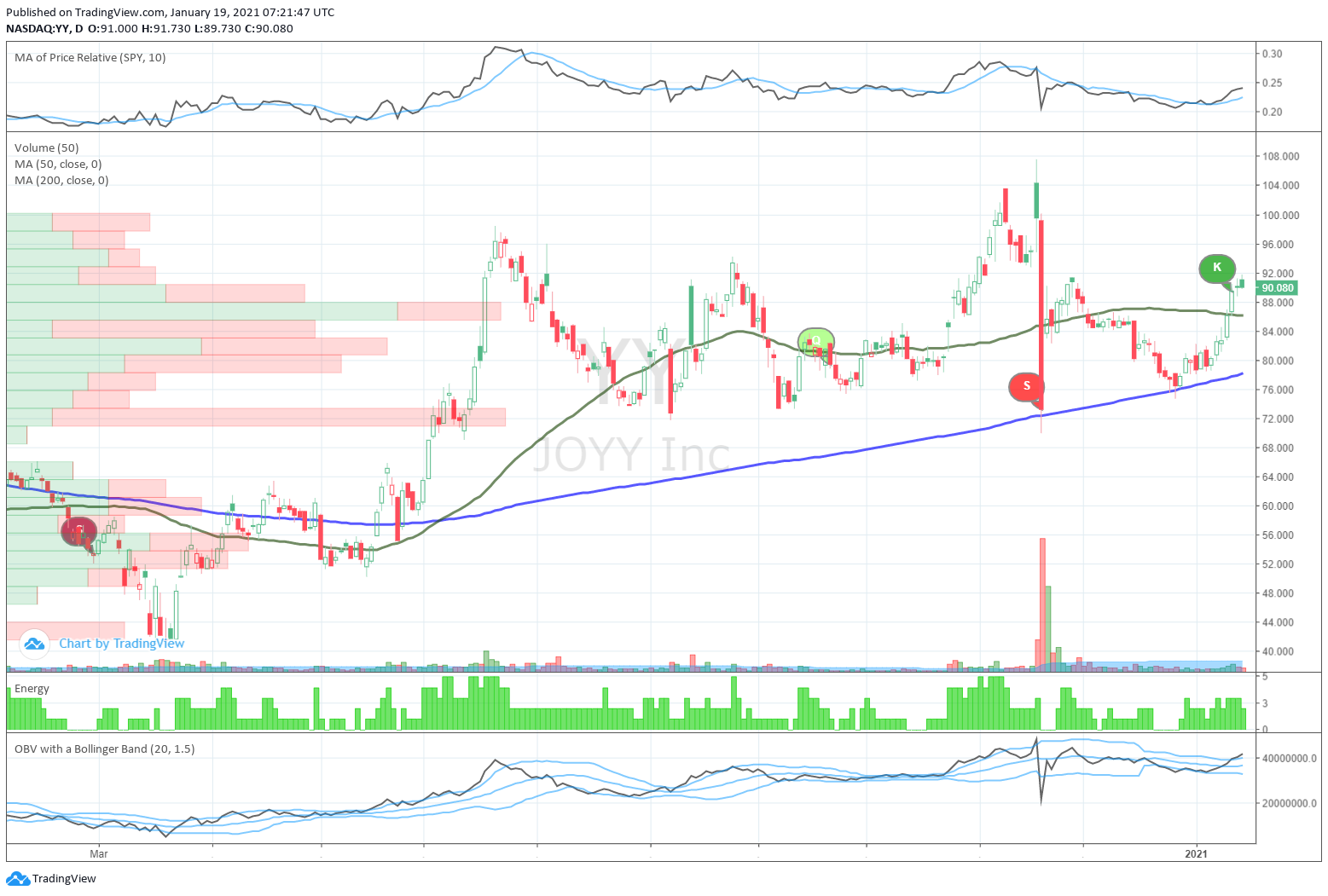
Task: Click the 0.30 relative price axis label
Action: 1272,54
